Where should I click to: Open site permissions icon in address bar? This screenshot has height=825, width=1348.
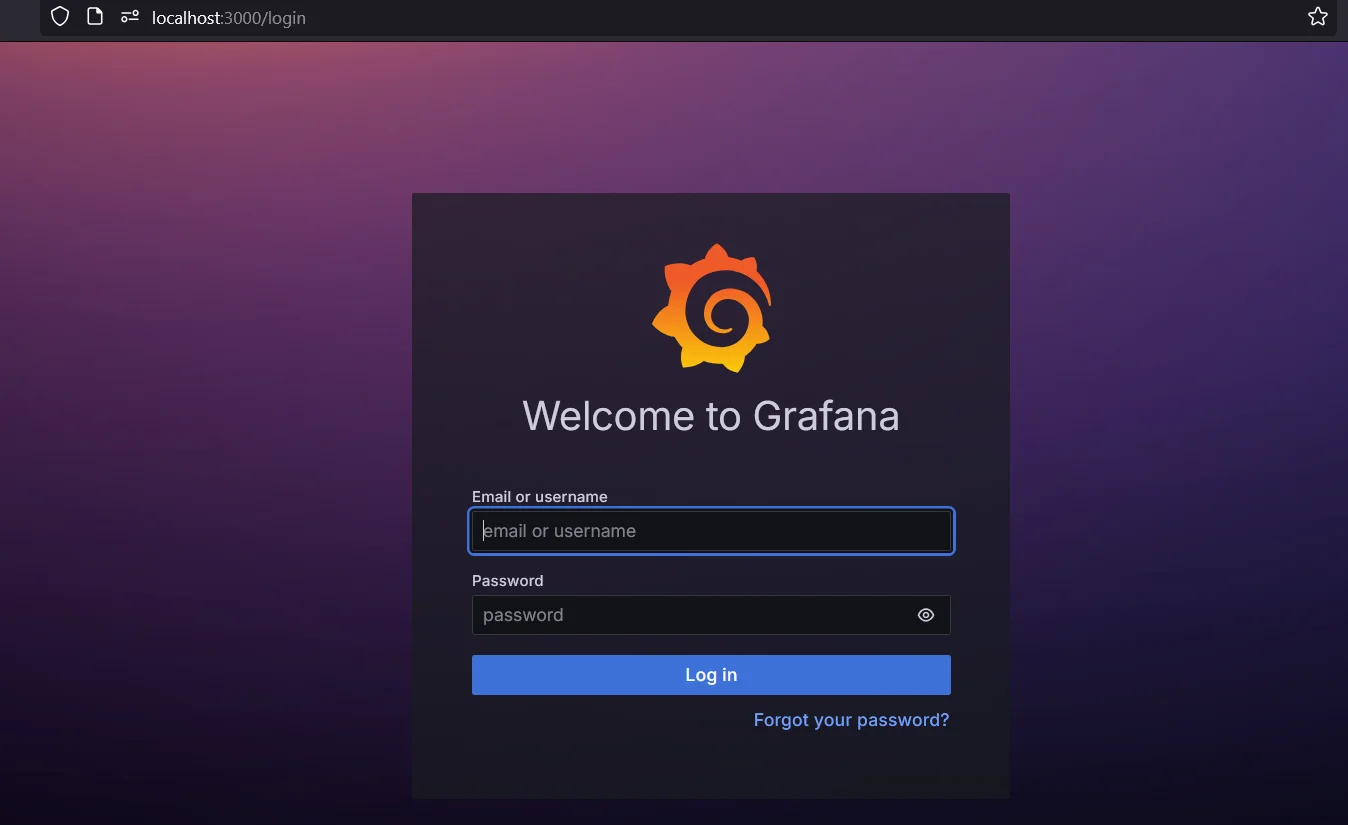(x=130, y=17)
